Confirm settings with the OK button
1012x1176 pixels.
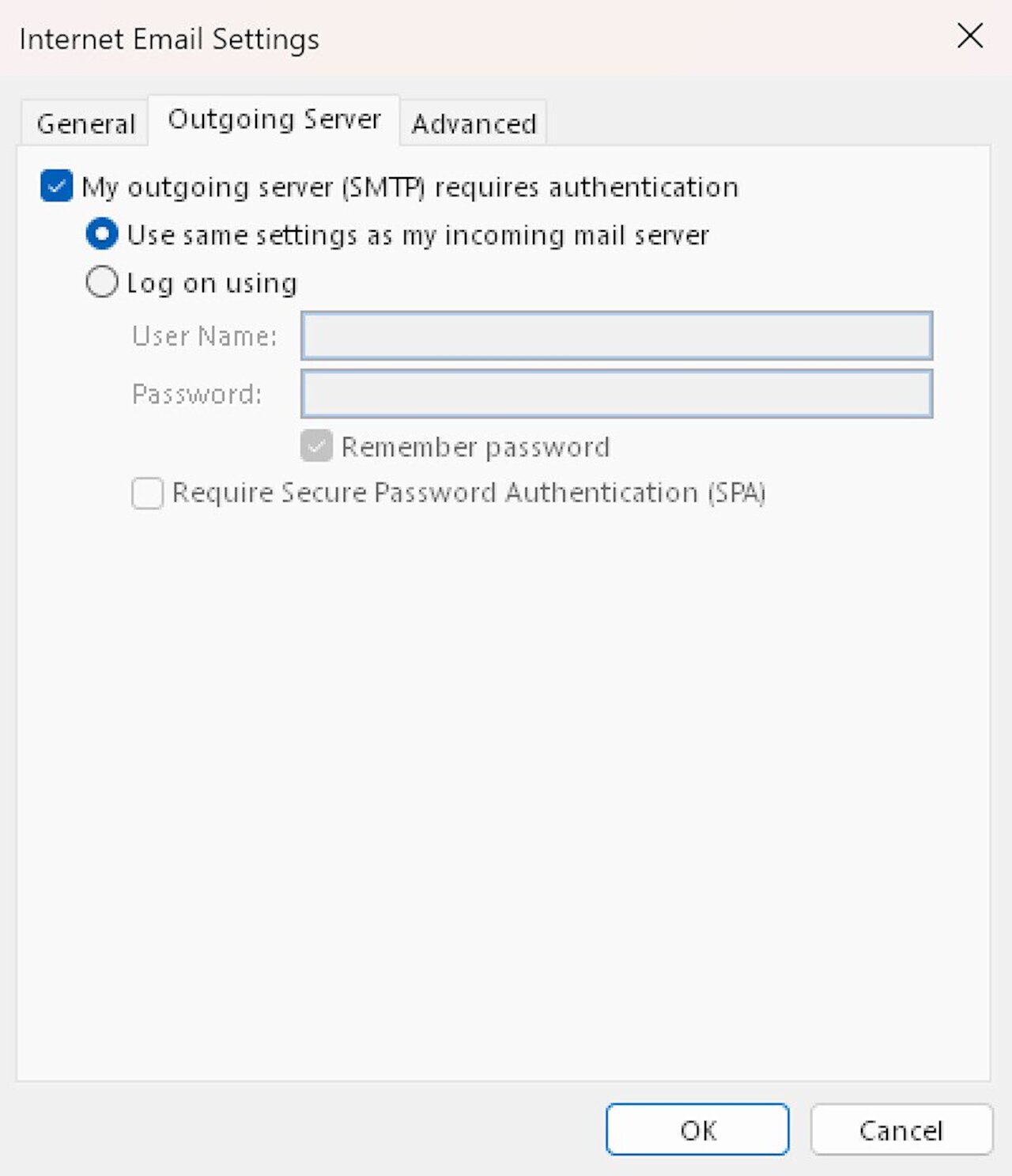(696, 1129)
